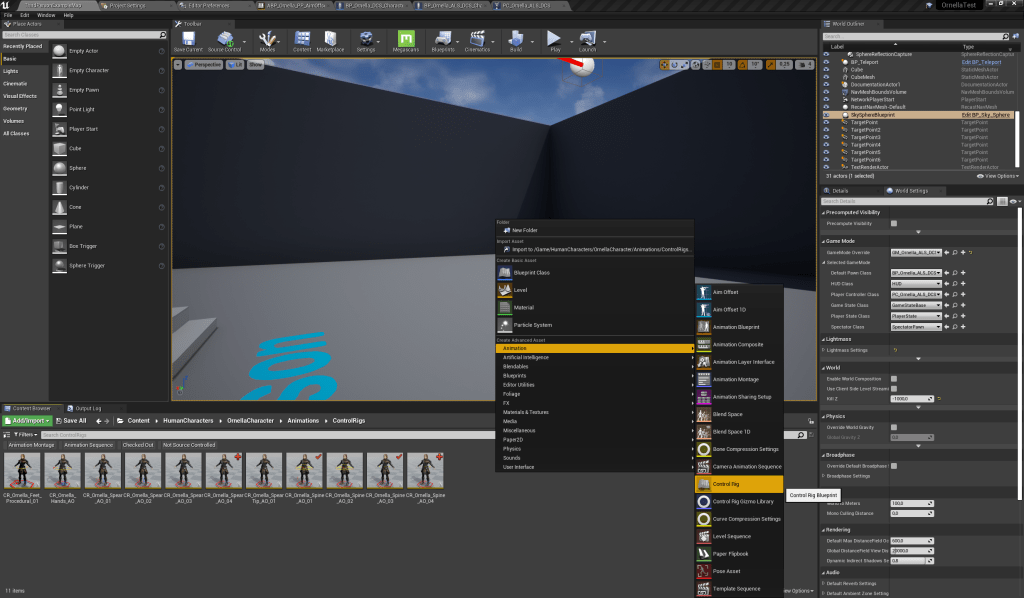
Task: Select Animation Montage in the submenu
Action: click(x=735, y=379)
